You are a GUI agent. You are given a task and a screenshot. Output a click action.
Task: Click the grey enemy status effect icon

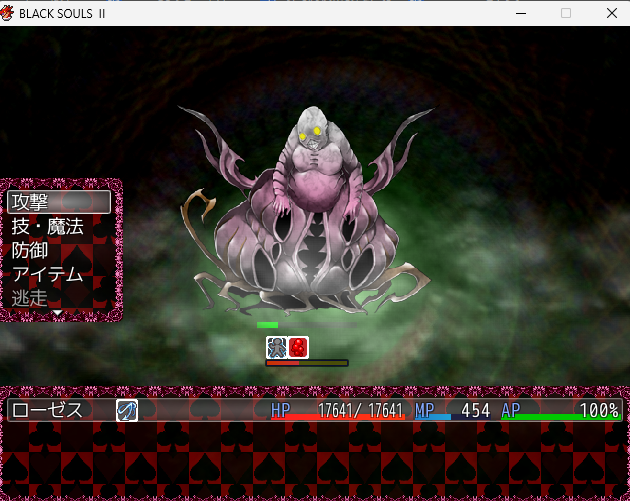click(277, 347)
